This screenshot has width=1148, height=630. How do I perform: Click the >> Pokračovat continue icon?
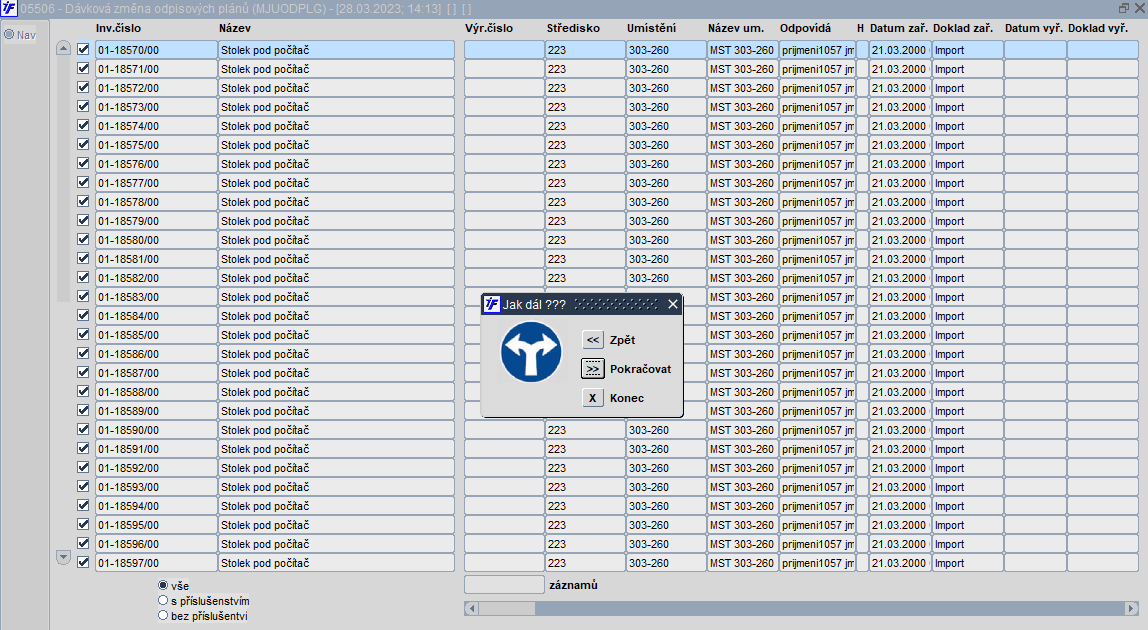[592, 368]
